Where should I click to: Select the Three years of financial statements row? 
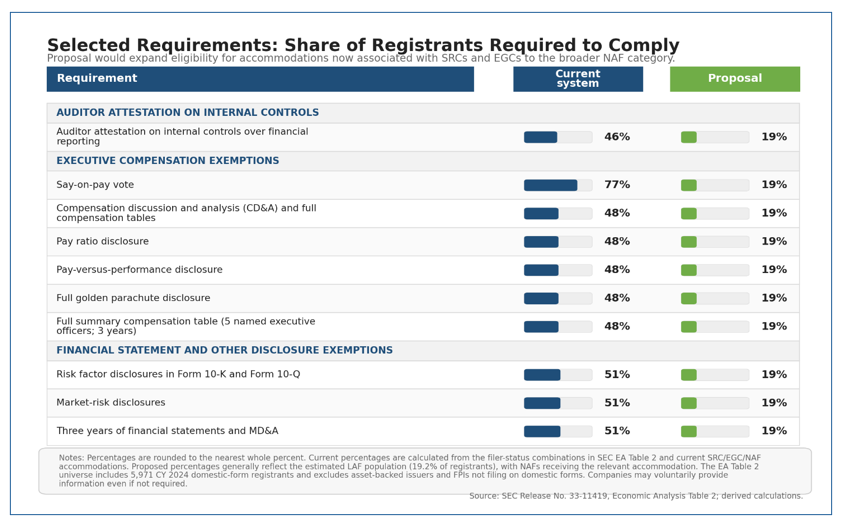pos(423,431)
